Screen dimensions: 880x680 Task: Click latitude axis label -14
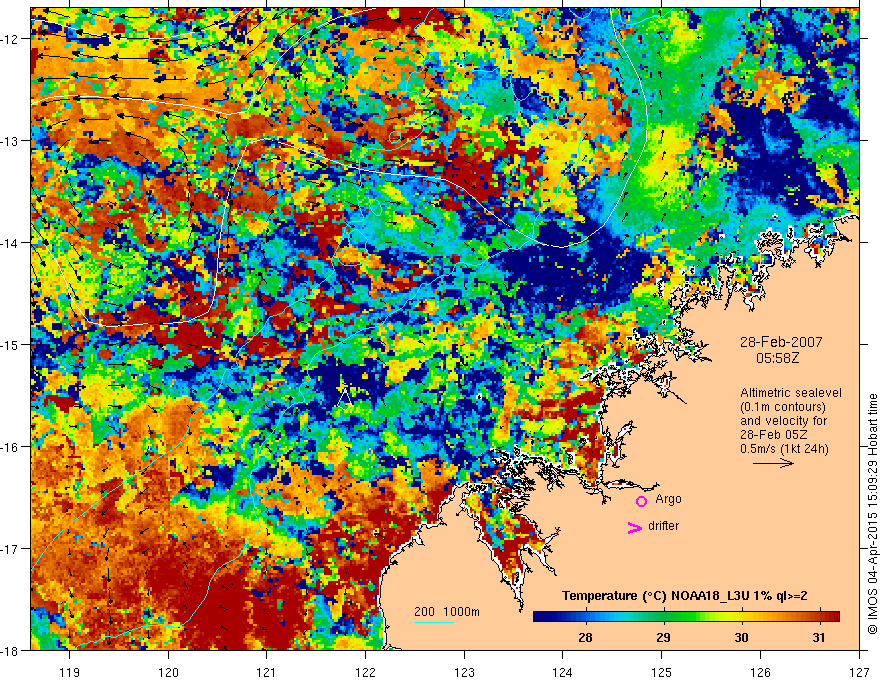coord(10,243)
